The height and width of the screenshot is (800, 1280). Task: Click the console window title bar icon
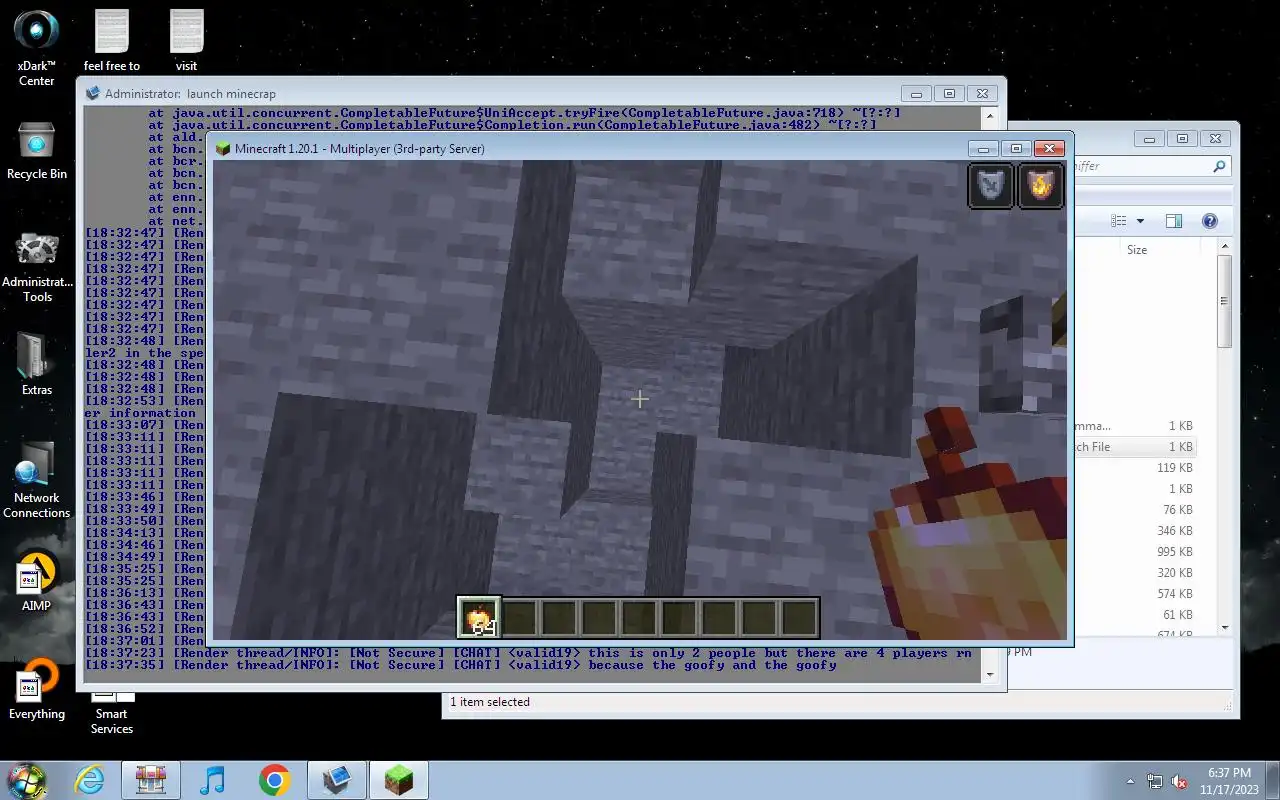[93, 93]
